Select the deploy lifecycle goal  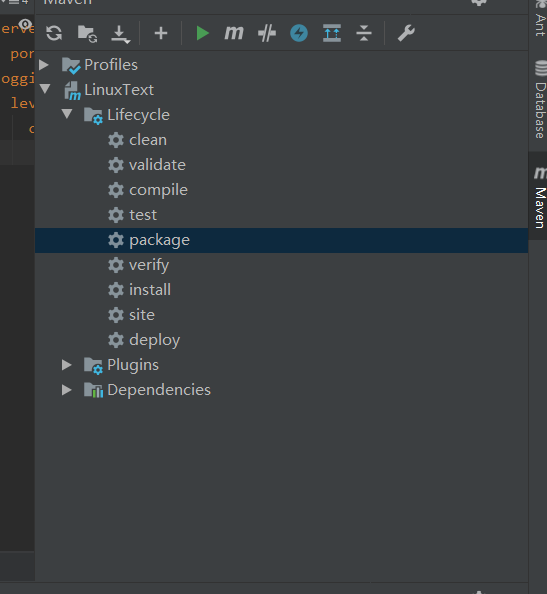[155, 340]
